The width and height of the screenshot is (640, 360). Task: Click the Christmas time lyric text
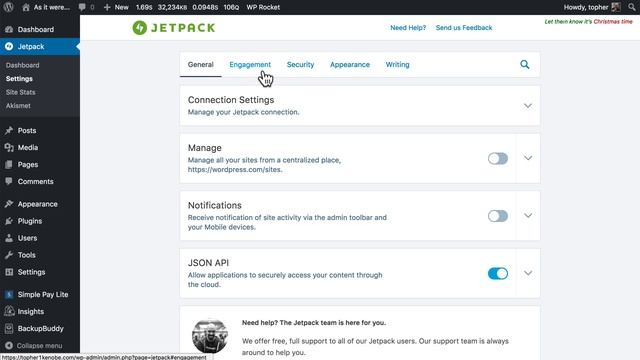coord(588,22)
